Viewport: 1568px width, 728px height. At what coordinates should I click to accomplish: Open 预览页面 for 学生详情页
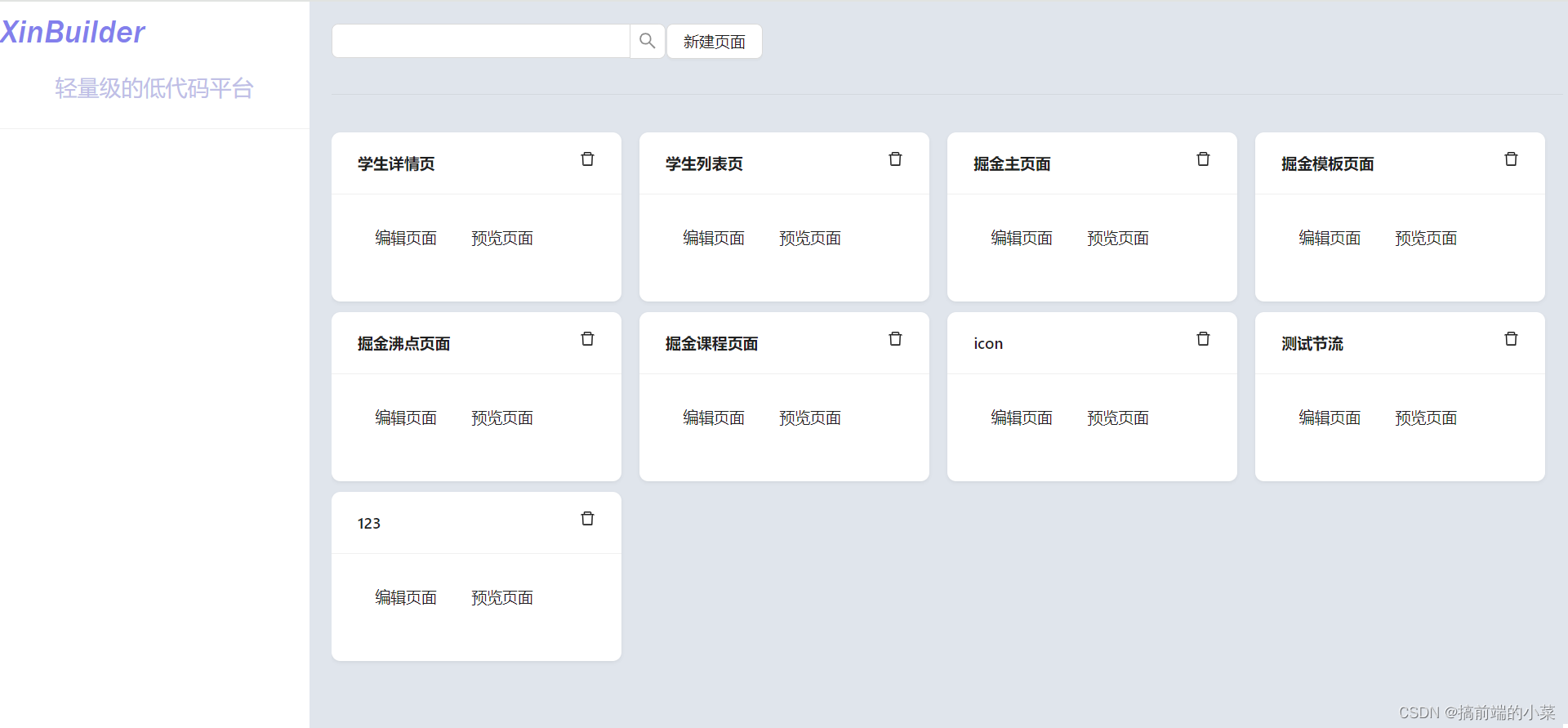pos(502,238)
